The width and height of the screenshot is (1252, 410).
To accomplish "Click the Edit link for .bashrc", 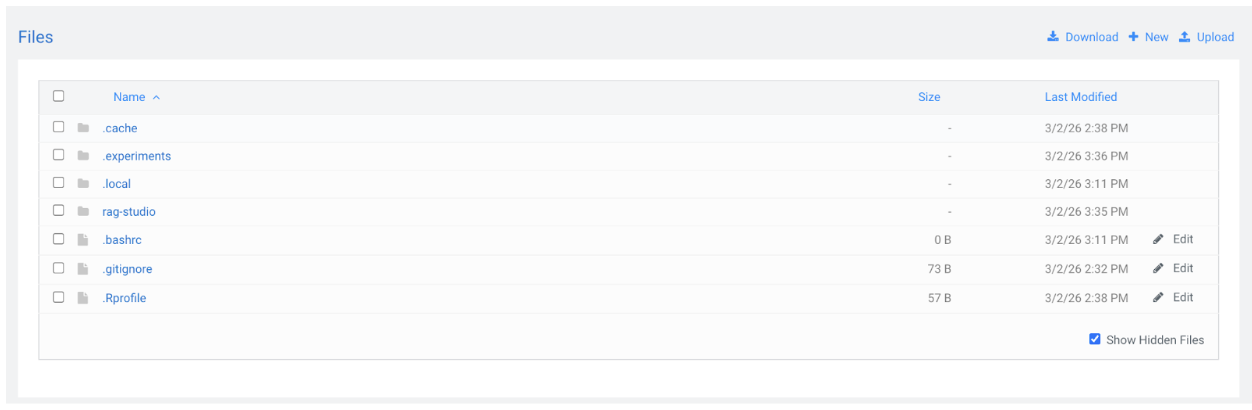I will [x=1183, y=239].
